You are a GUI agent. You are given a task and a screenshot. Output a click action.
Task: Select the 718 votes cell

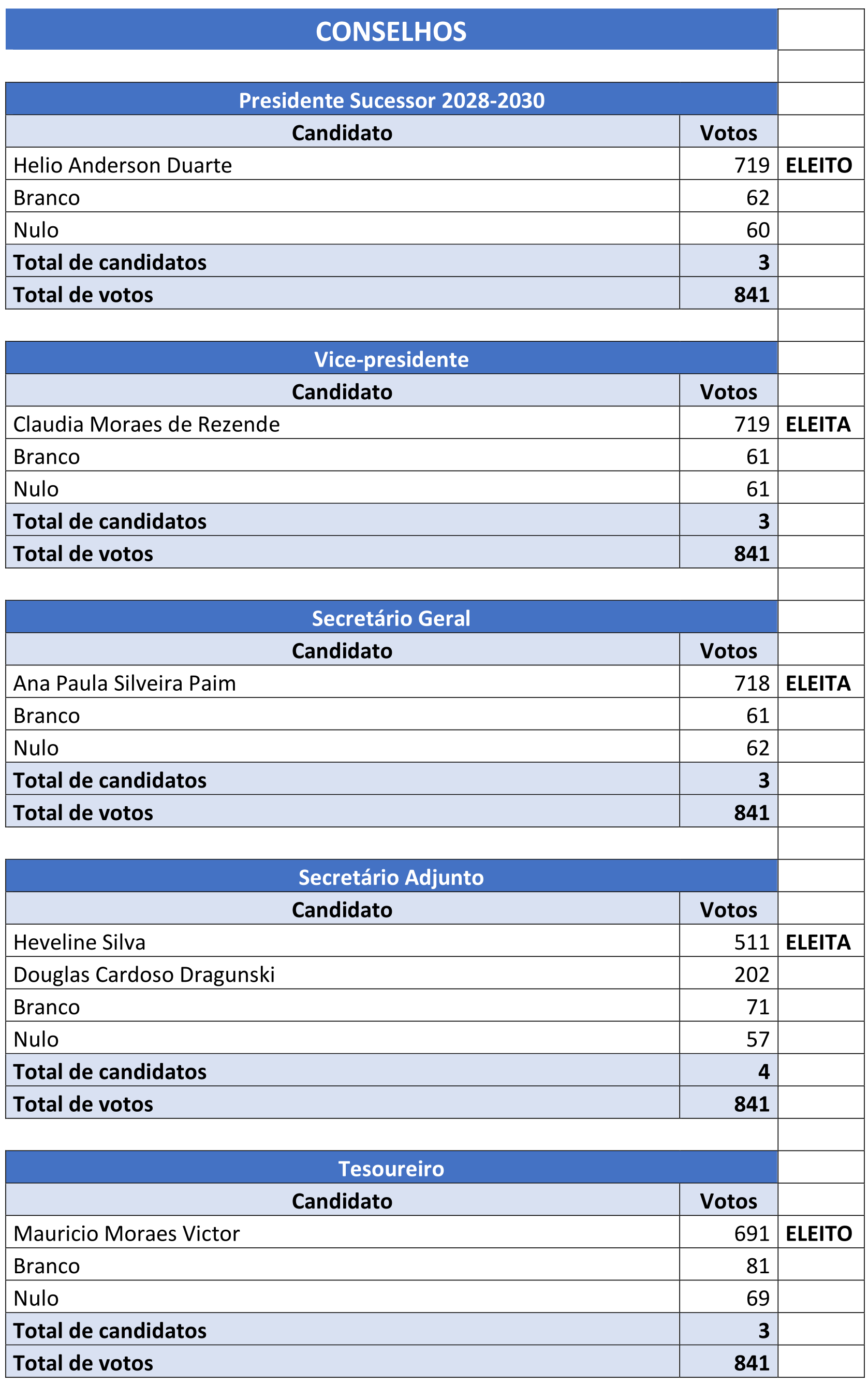tap(751, 683)
